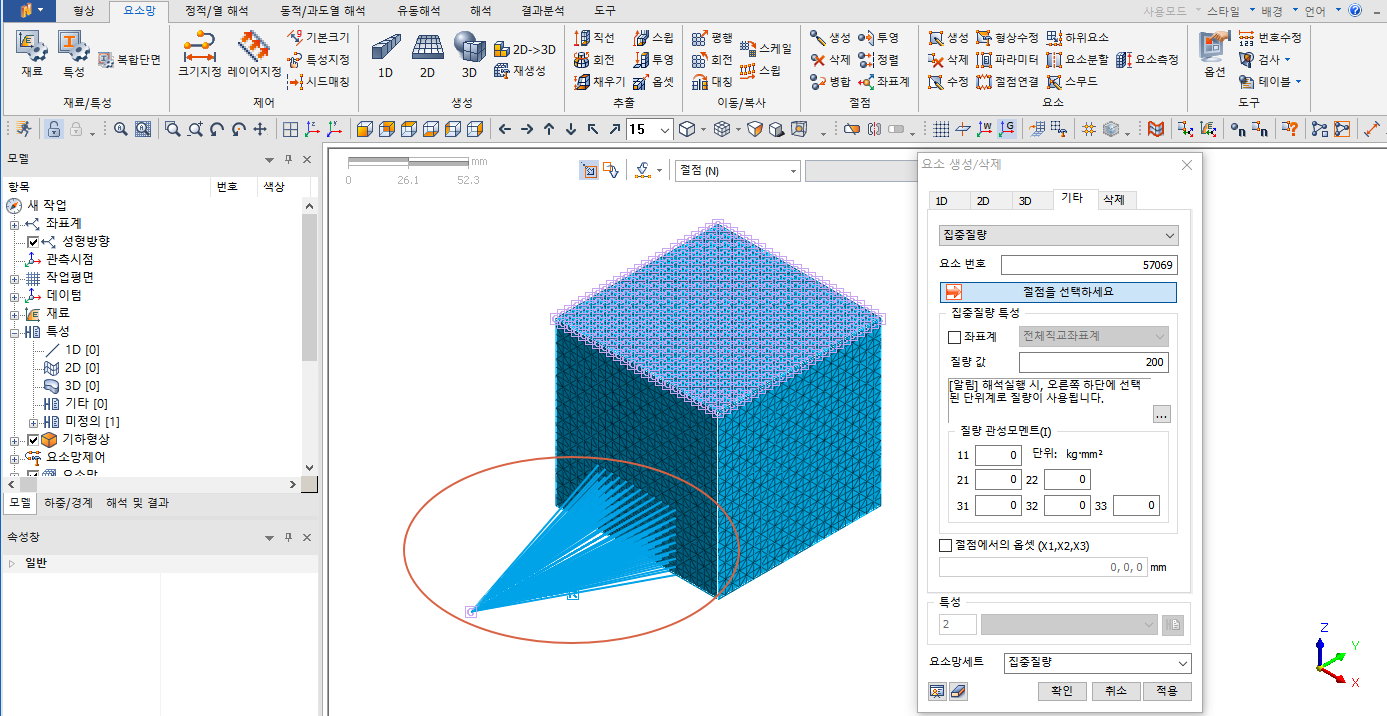Enable the 절점에서의 옵셋 checkbox

(946, 546)
